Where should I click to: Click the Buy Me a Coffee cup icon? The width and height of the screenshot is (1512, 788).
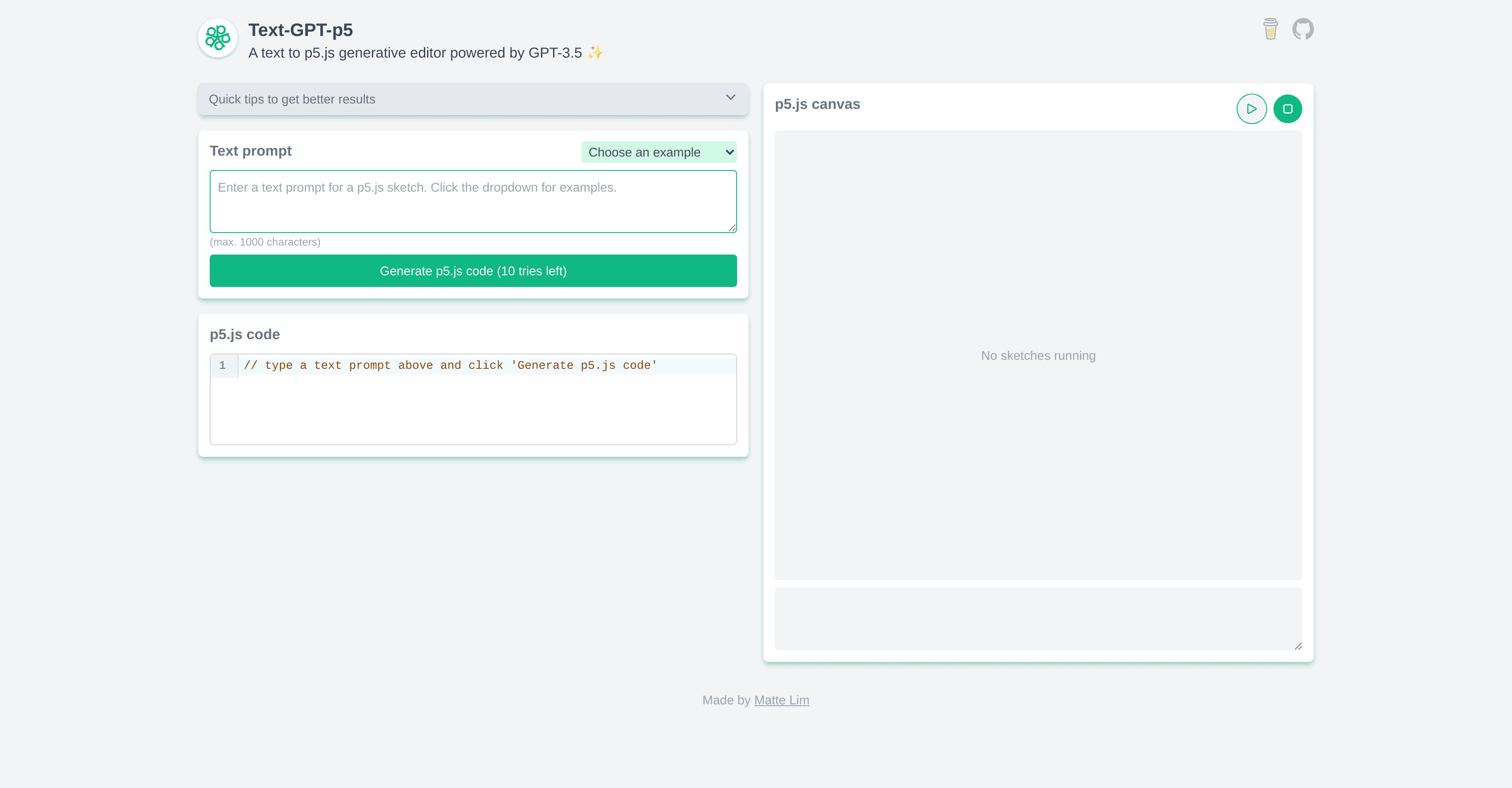(1271, 28)
